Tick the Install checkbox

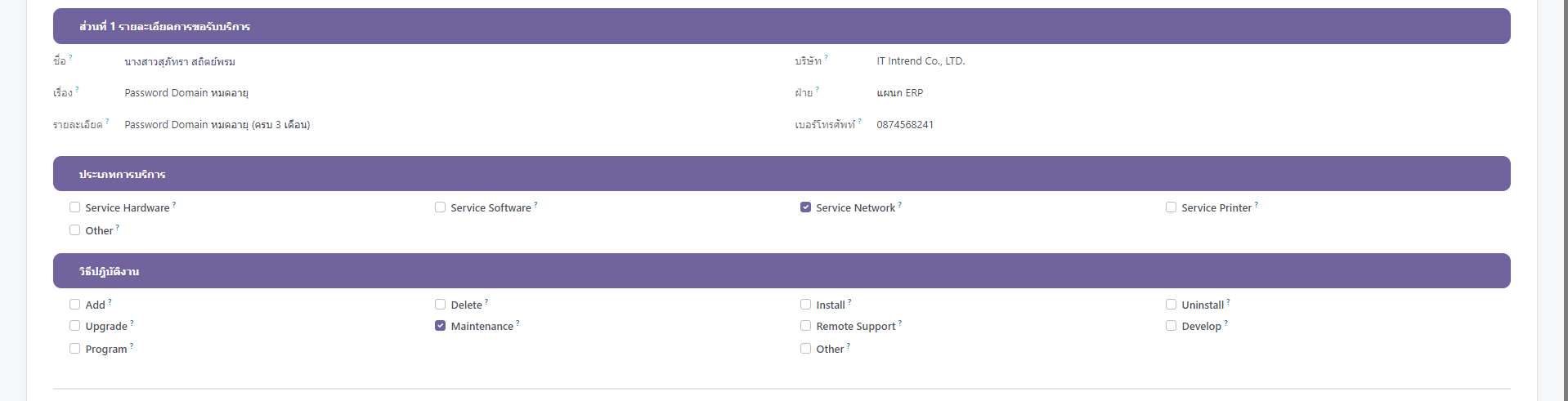(806, 305)
